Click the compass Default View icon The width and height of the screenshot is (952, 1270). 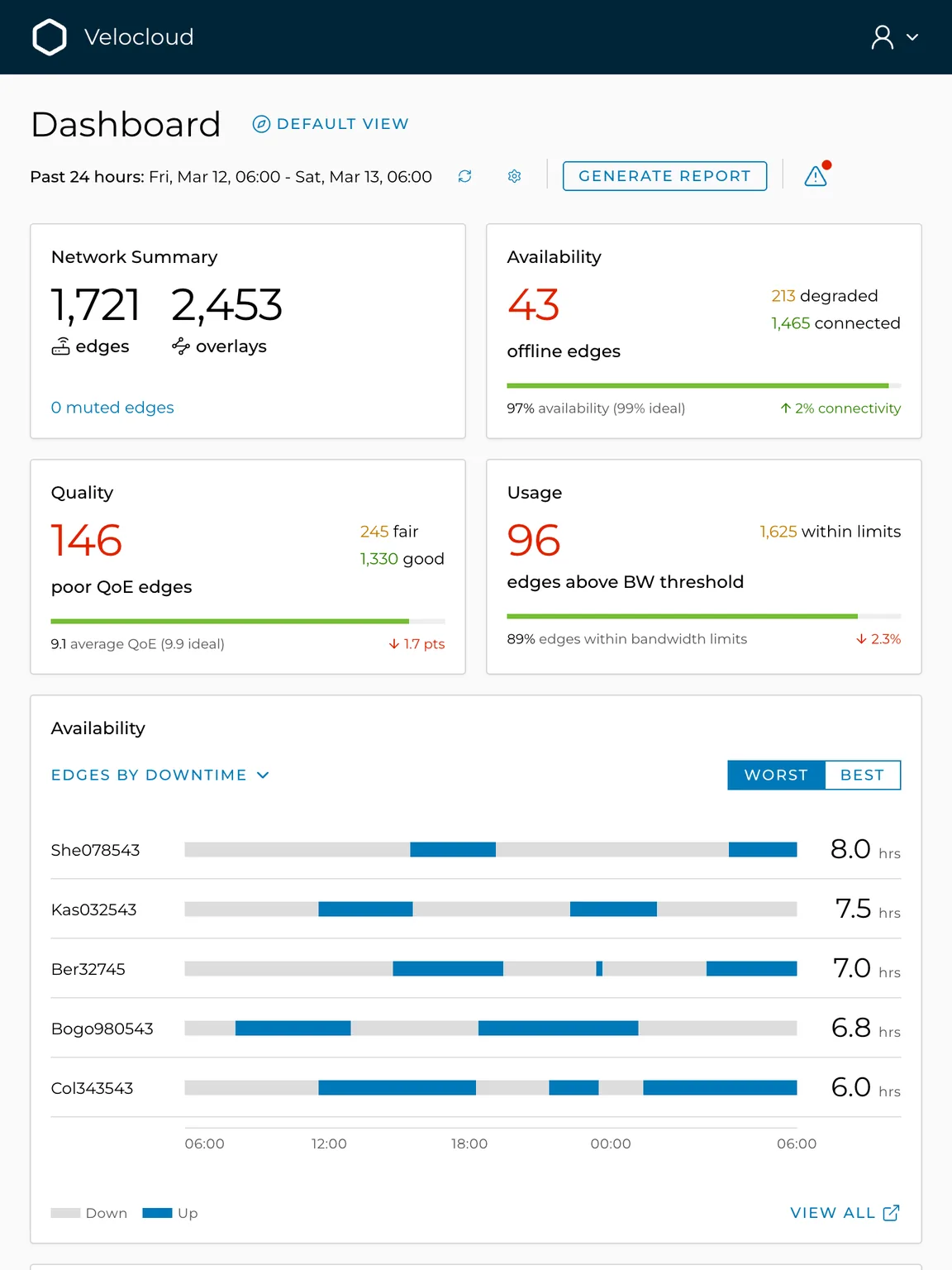point(261,124)
